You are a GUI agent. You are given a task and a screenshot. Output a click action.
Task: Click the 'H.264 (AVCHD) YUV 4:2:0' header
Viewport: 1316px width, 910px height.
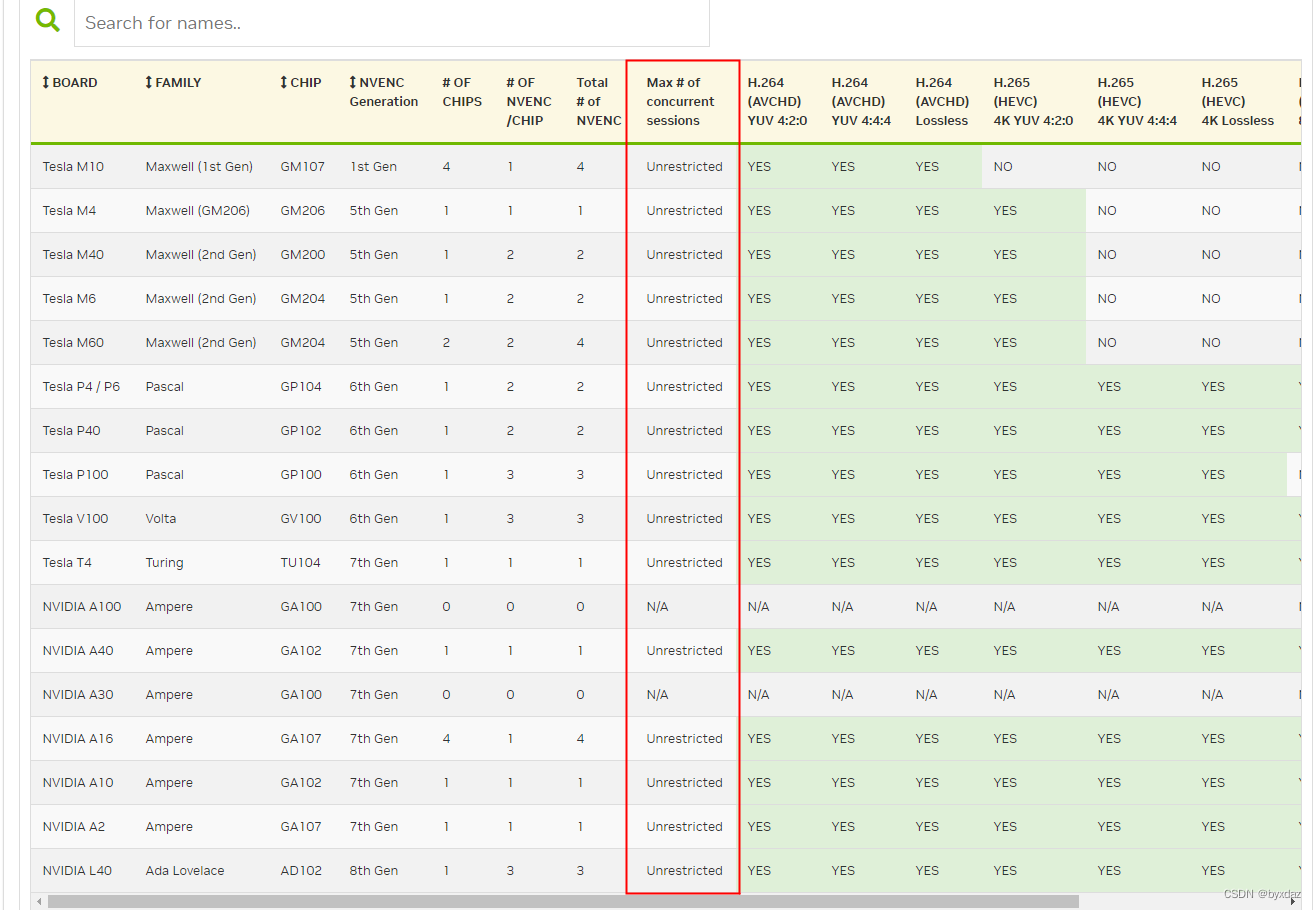coord(776,101)
